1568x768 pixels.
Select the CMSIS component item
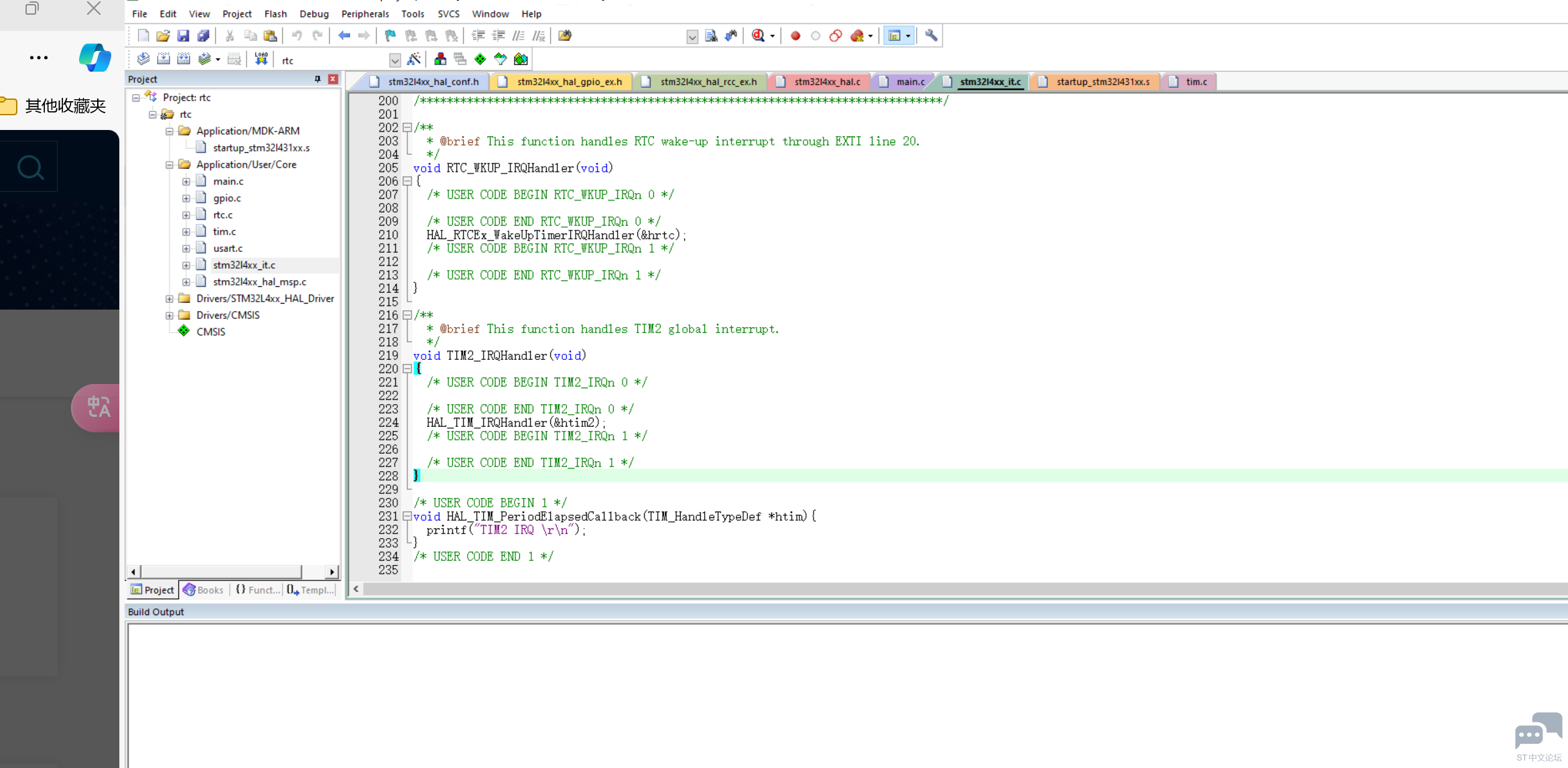coord(210,332)
